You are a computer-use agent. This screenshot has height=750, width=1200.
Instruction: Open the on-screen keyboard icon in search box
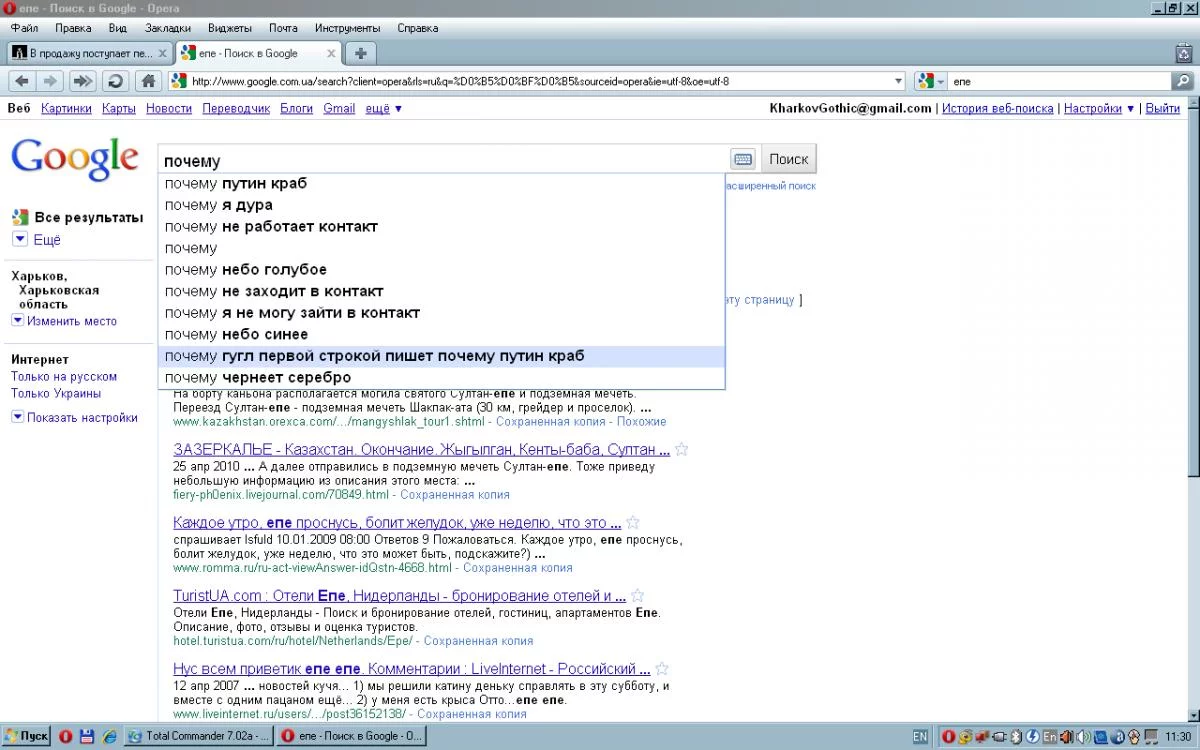[742, 159]
